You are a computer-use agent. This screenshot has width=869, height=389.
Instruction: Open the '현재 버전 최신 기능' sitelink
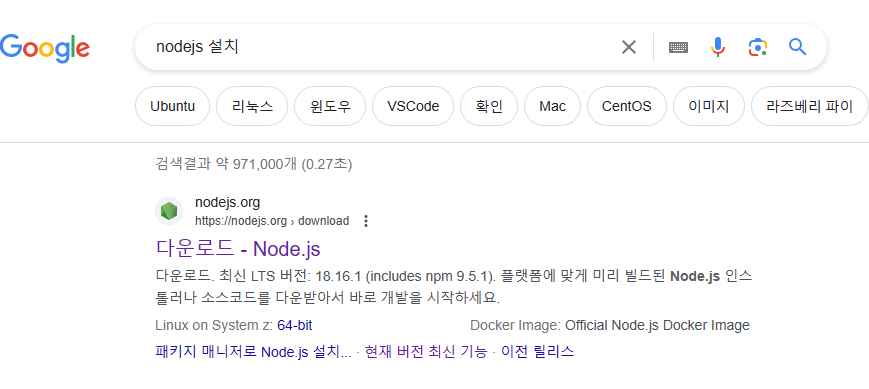[x=426, y=352]
